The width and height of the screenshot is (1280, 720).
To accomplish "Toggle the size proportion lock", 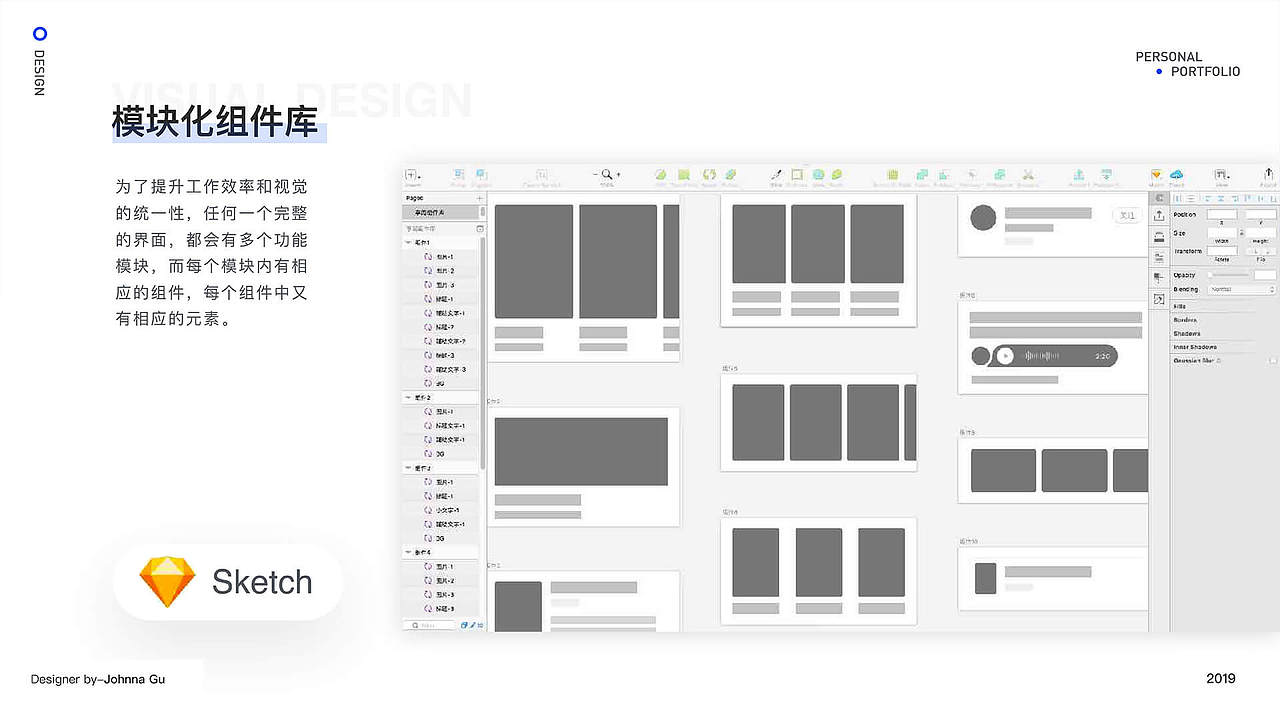I will click(1241, 233).
